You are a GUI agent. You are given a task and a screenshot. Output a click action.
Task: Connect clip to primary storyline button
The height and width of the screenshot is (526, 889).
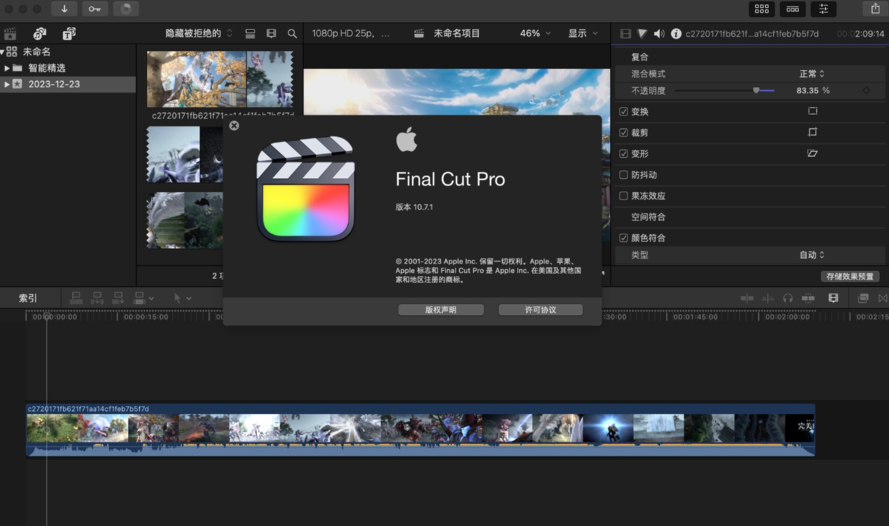coord(76,298)
